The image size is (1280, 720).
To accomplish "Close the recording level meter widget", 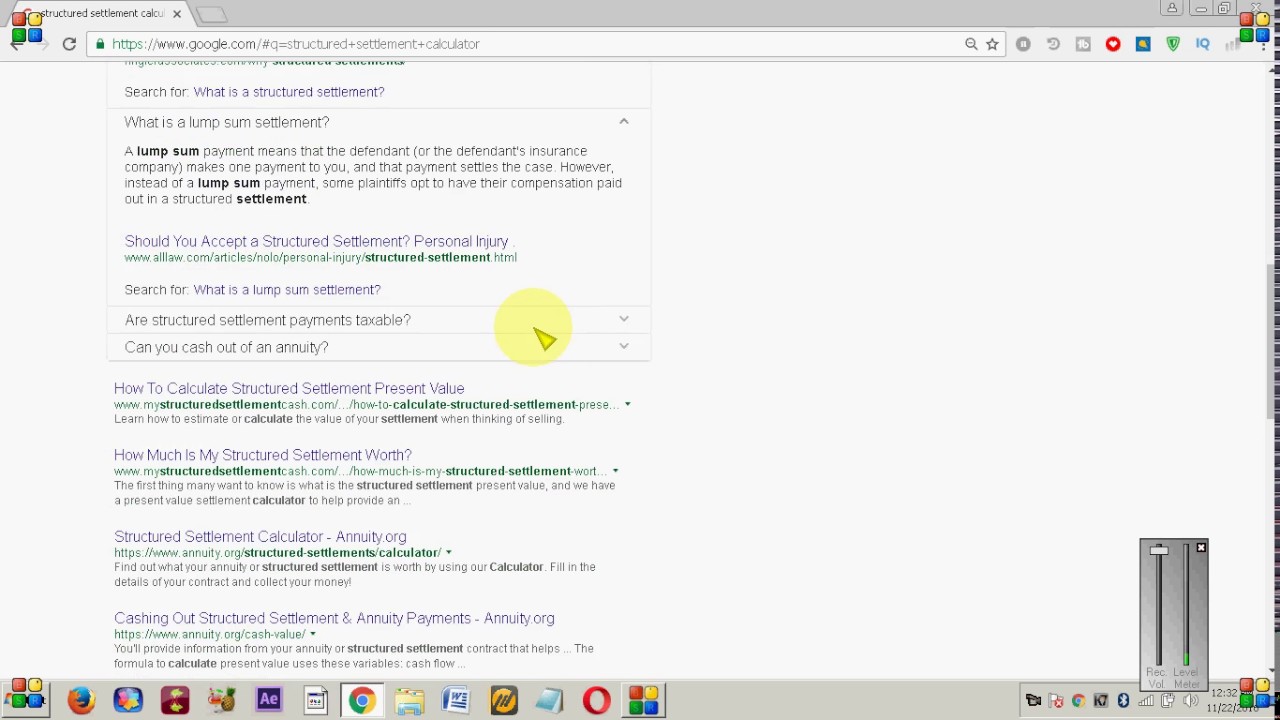I will pyautogui.click(x=1201, y=548).
